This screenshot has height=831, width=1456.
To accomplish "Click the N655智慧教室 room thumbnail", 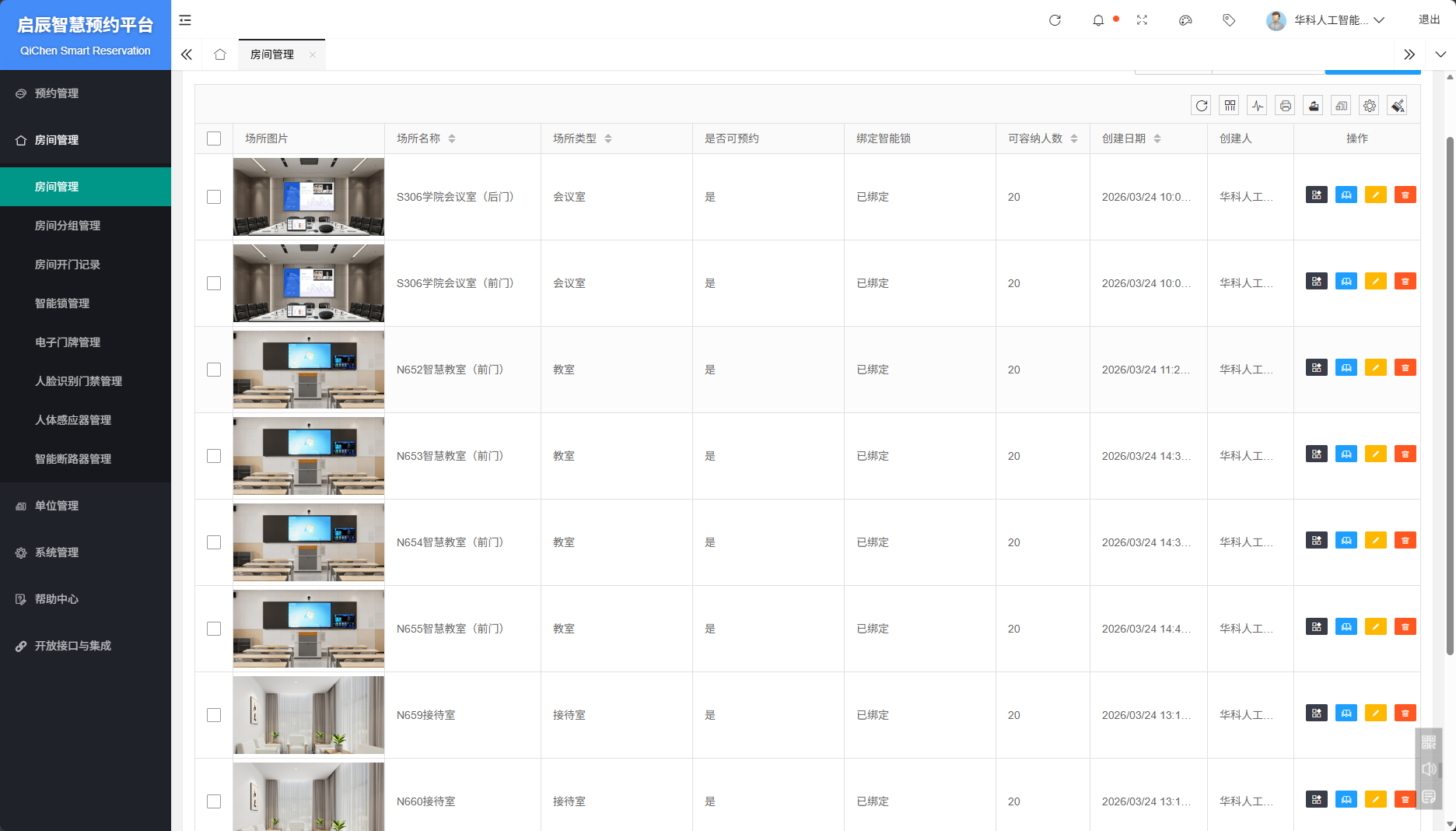I will click(x=309, y=629).
